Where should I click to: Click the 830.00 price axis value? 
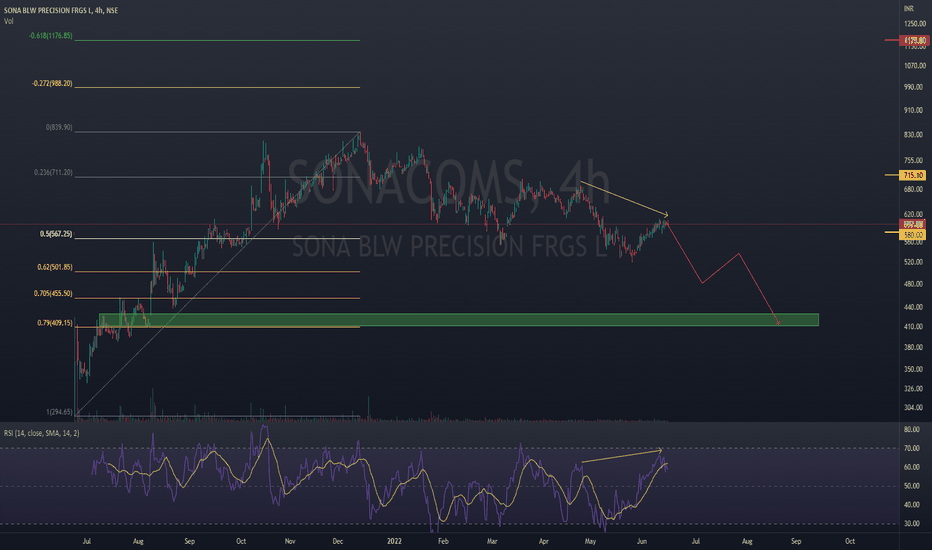(914, 134)
